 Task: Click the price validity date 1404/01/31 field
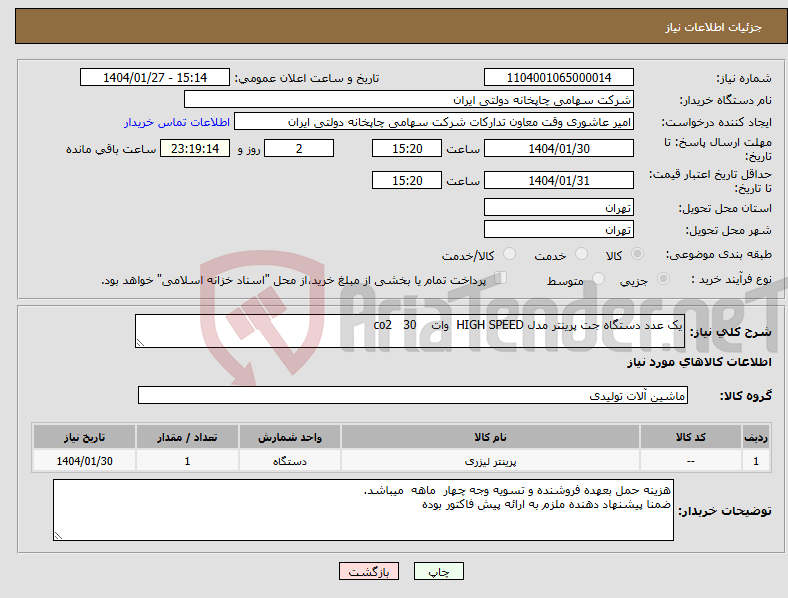(x=558, y=180)
